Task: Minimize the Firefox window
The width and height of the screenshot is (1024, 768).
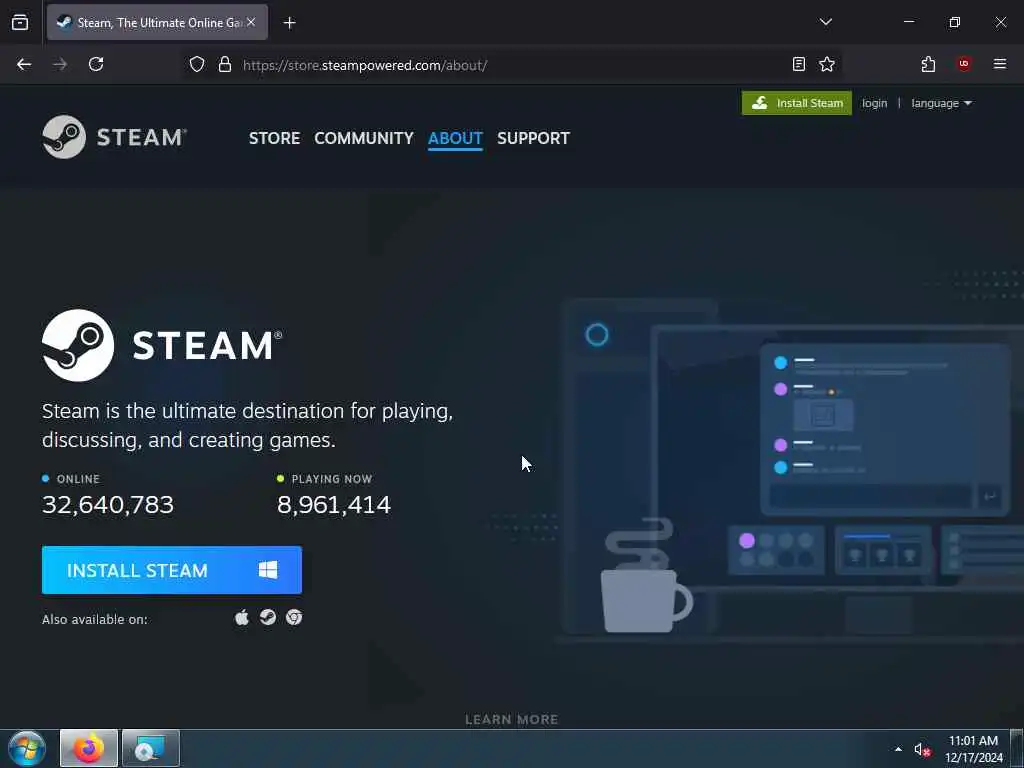Action: tap(908, 22)
